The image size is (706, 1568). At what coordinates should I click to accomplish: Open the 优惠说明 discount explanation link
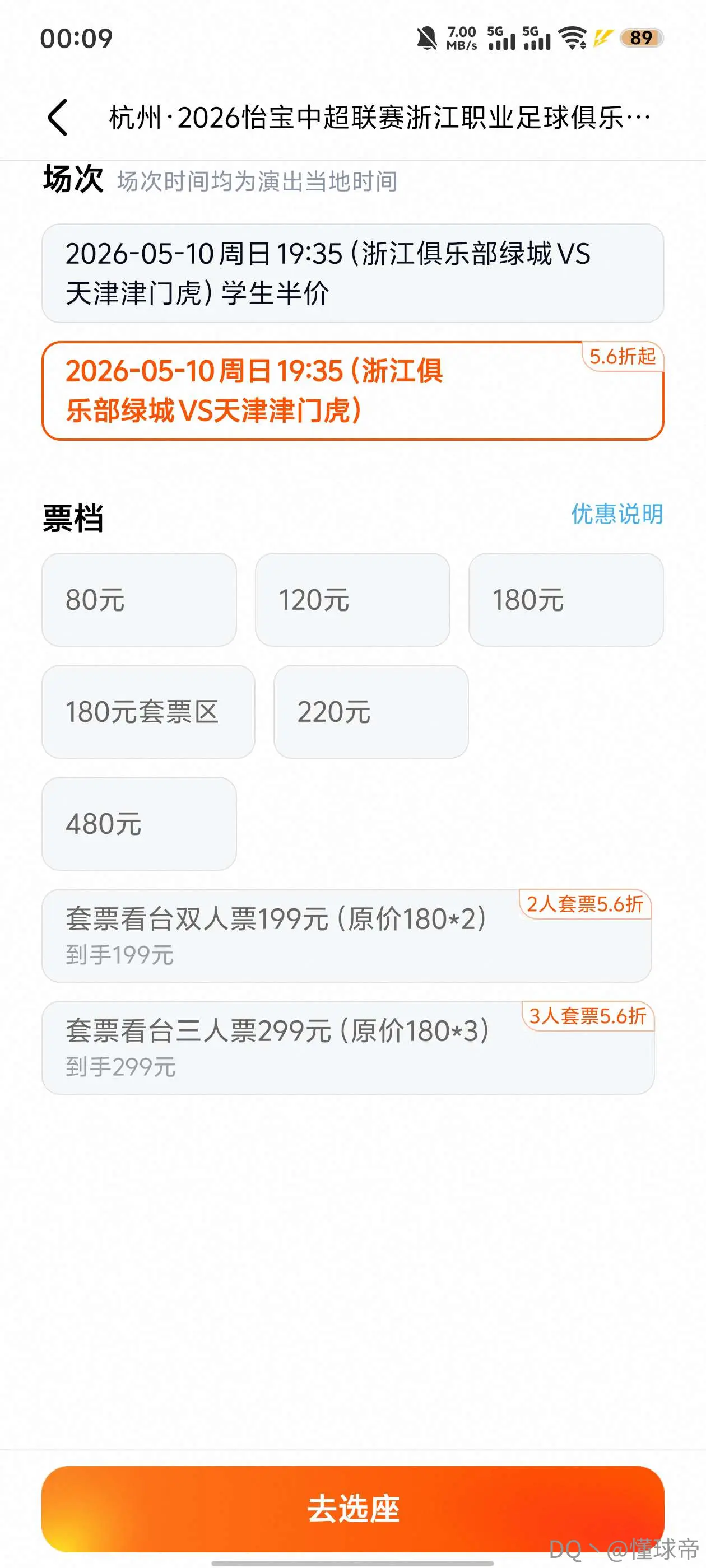[617, 514]
